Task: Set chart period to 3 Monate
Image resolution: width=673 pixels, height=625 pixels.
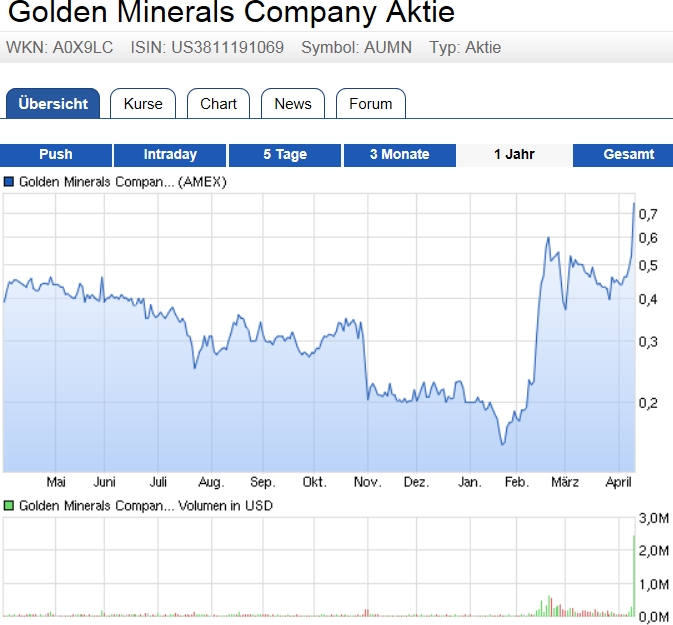Action: (399, 155)
